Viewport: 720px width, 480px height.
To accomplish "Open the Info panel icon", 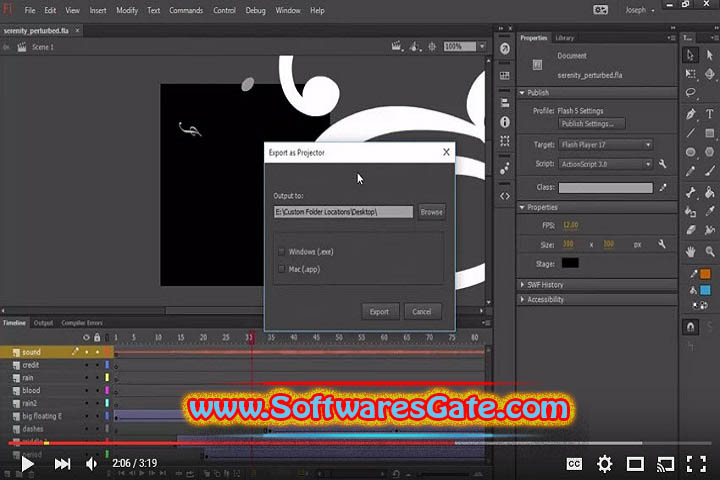I will click(505, 122).
